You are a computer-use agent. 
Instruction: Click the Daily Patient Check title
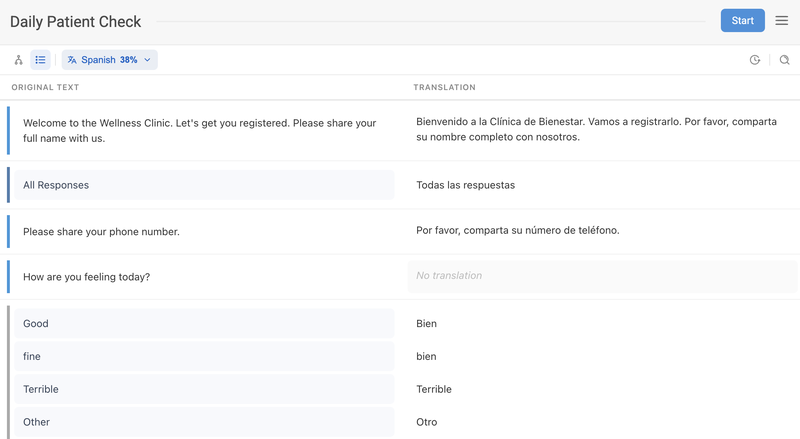point(76,21)
